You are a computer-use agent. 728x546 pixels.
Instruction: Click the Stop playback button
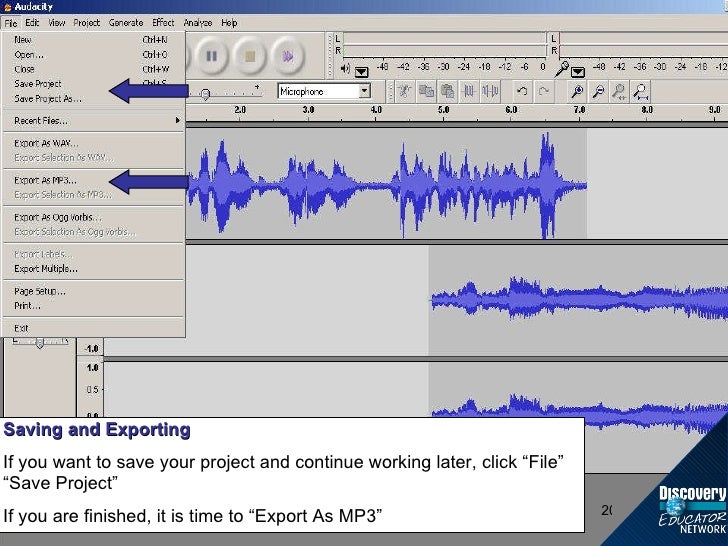click(250, 56)
